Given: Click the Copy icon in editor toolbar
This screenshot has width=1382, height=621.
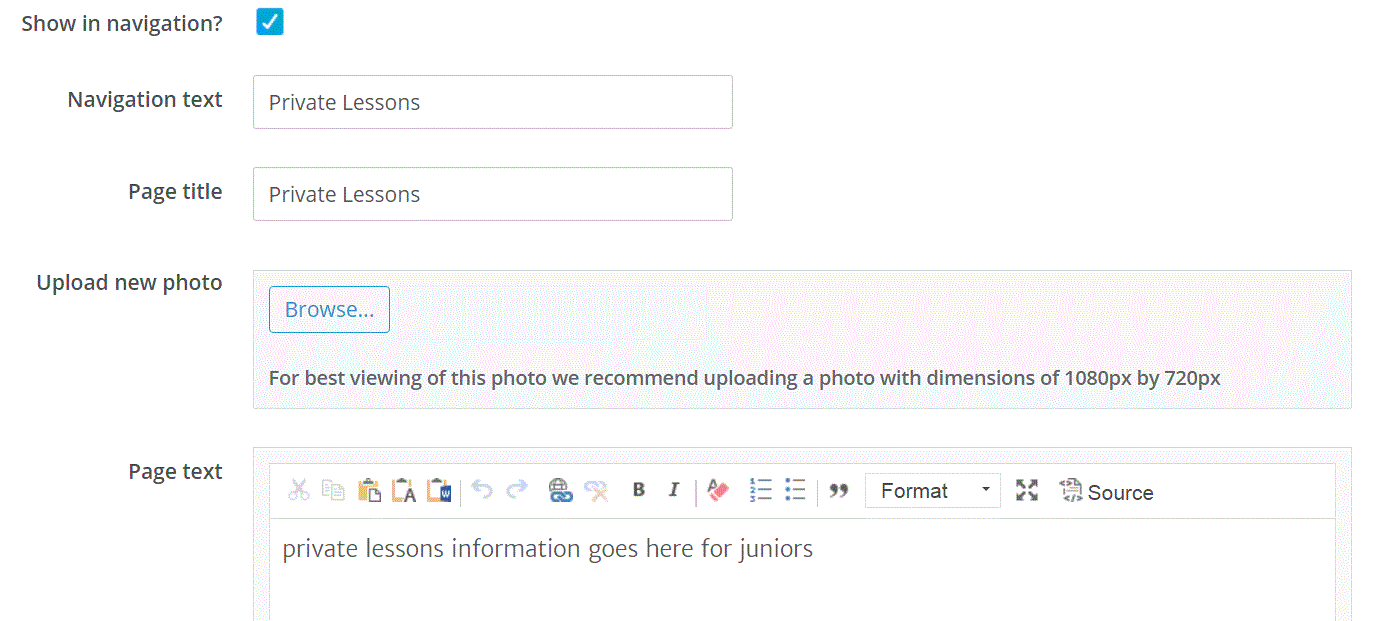Looking at the screenshot, I should pyautogui.click(x=333, y=491).
